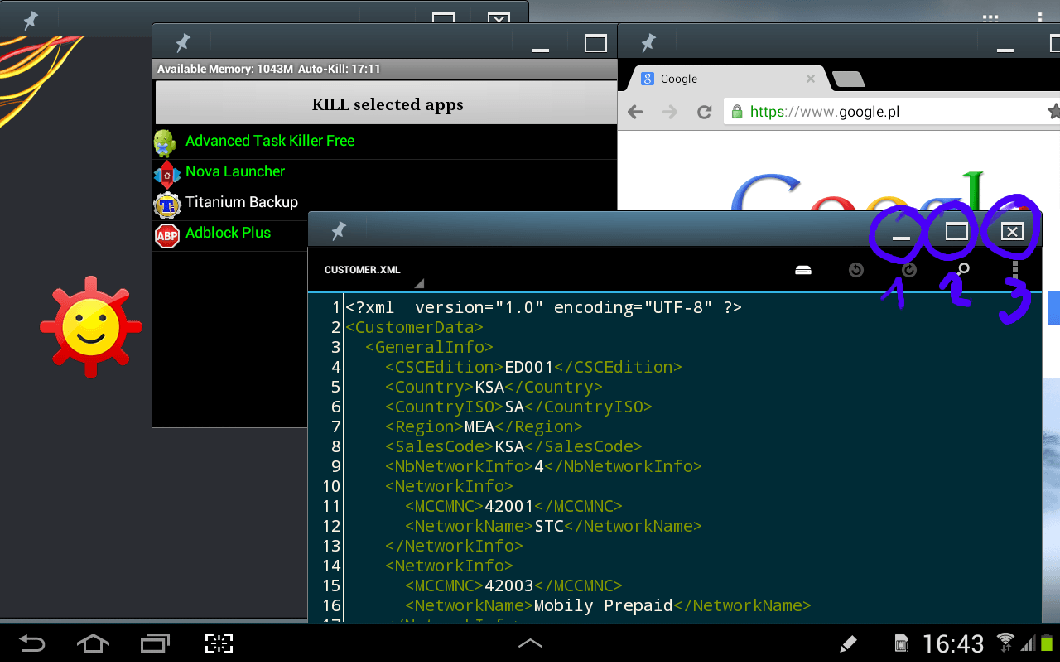Pin the CUSTOMER.XML editor window
Screen dimensions: 1060x662
coord(339,231)
